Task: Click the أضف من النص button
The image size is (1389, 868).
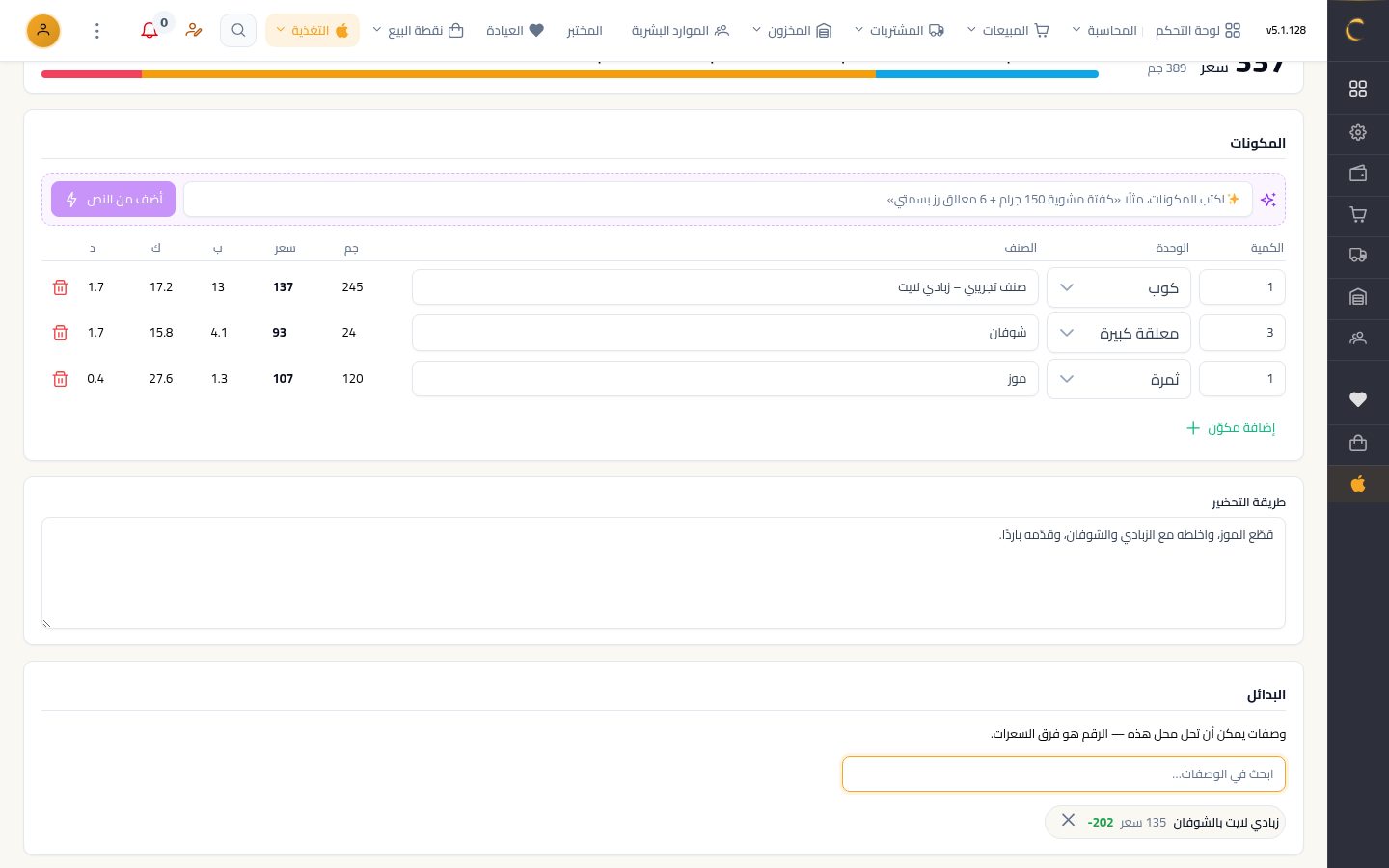Action: pos(114,200)
